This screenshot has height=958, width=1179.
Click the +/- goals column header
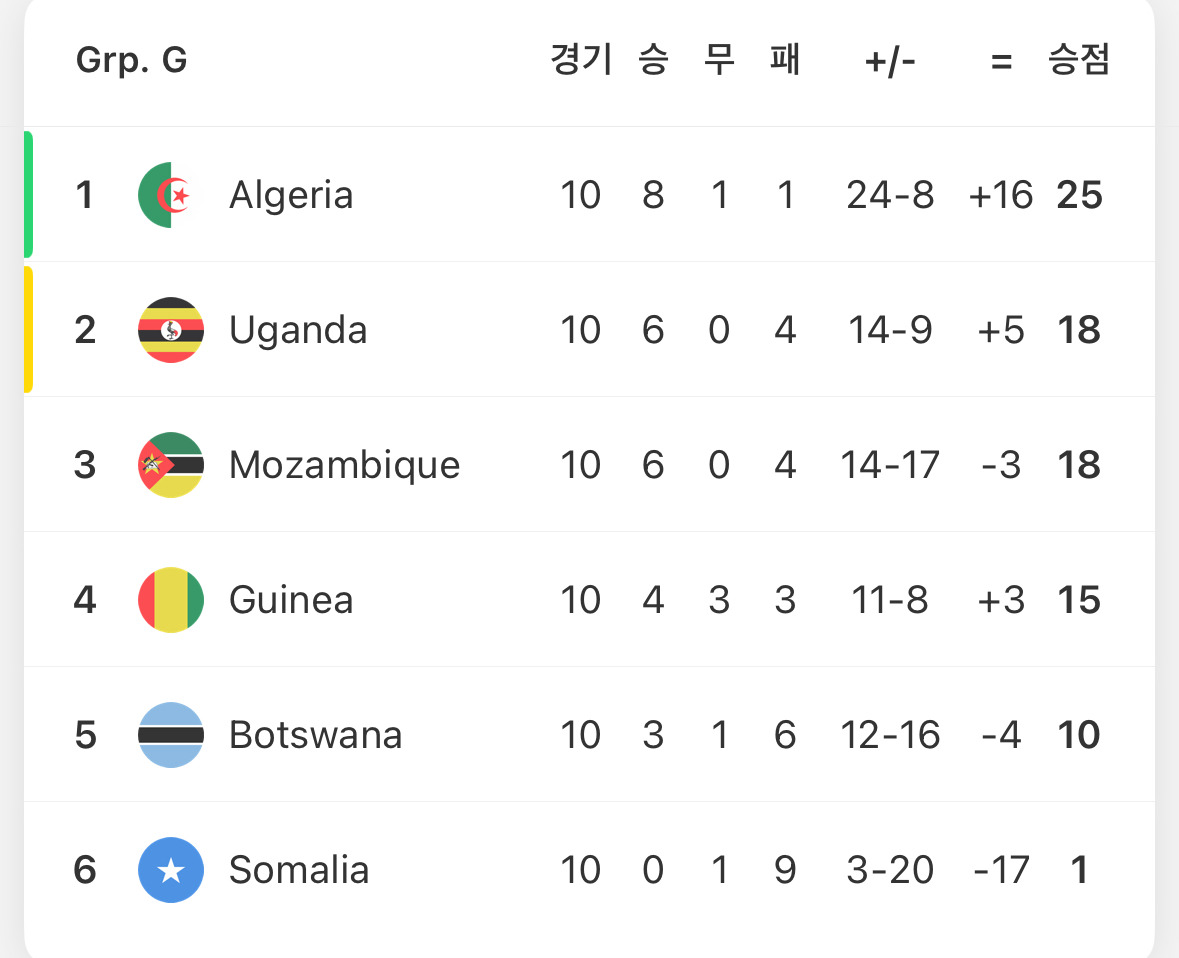click(x=890, y=62)
